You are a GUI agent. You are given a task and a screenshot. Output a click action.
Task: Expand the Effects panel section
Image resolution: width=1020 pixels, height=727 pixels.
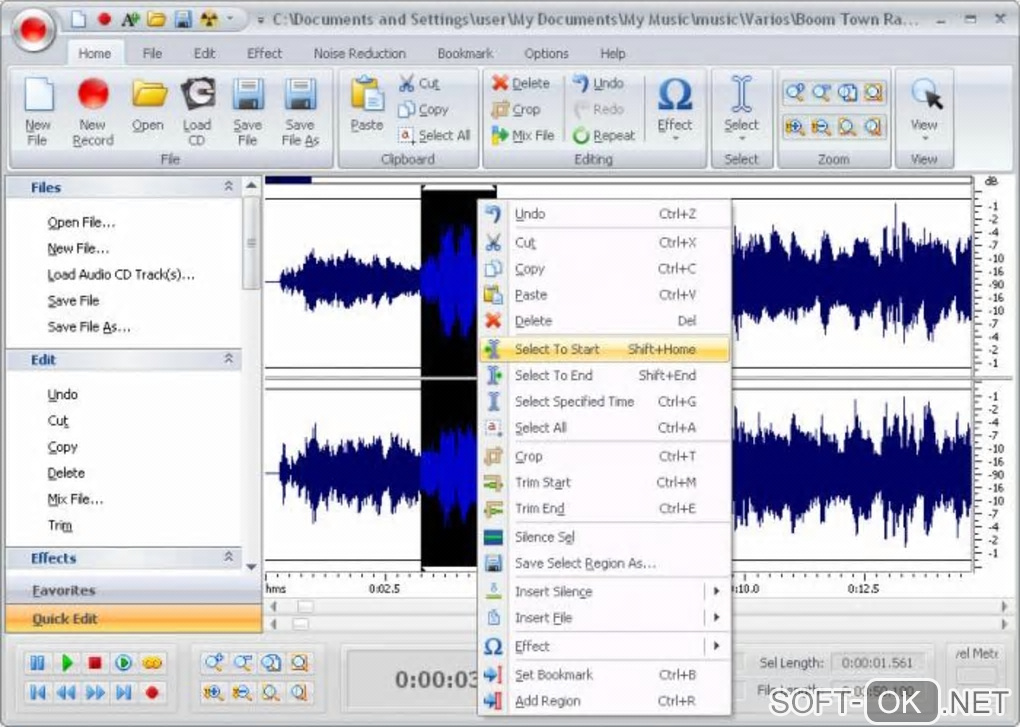(x=228, y=557)
